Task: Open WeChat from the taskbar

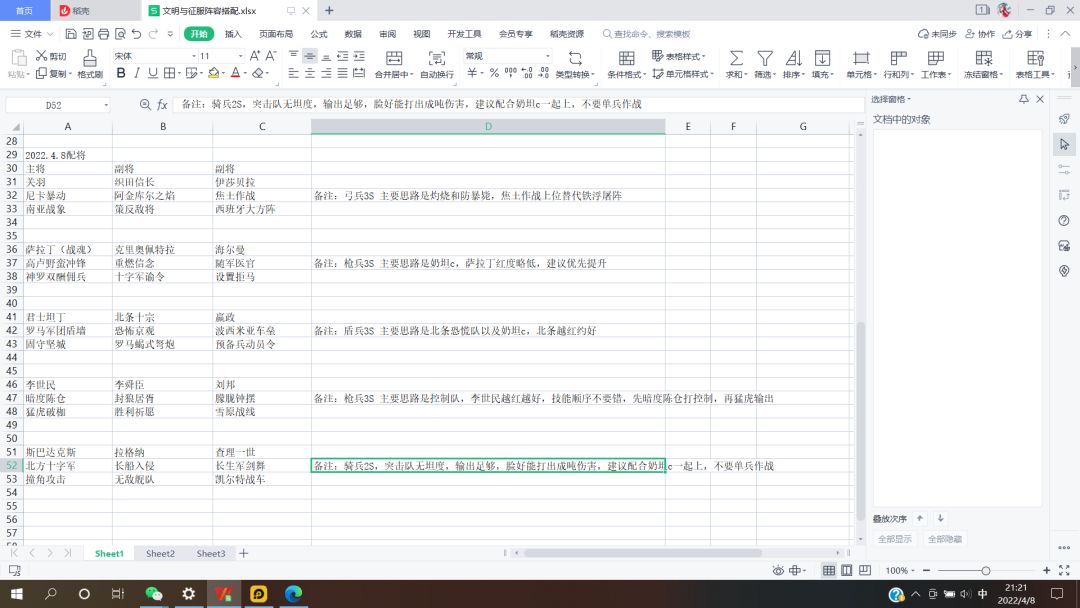Action: coord(154,594)
